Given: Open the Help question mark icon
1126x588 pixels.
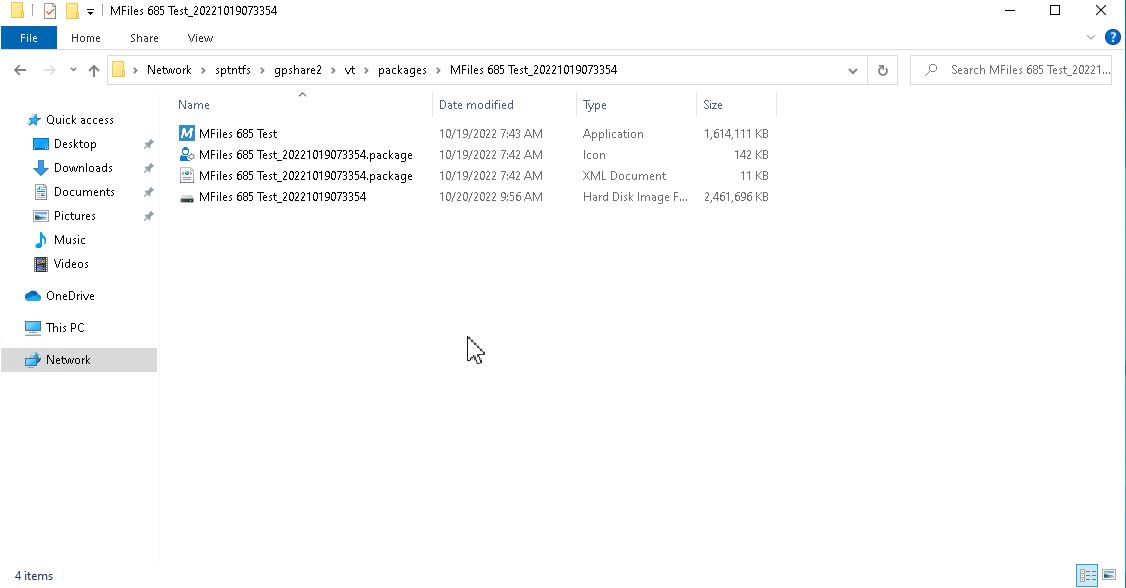Looking at the screenshot, I should tap(1112, 37).
